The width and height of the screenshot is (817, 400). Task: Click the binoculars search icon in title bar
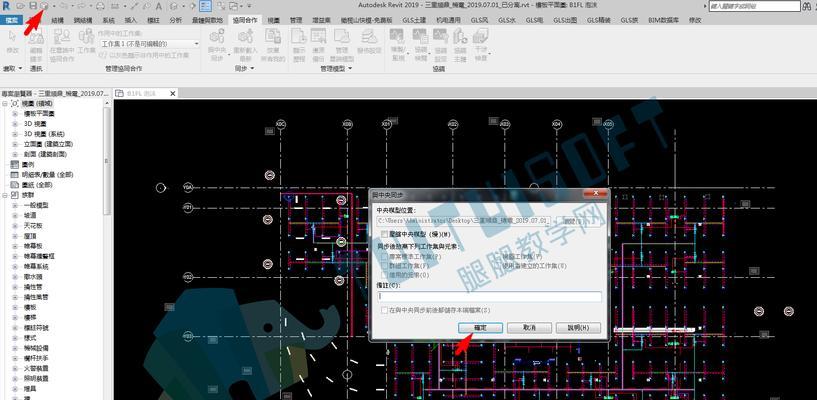(806, 6)
